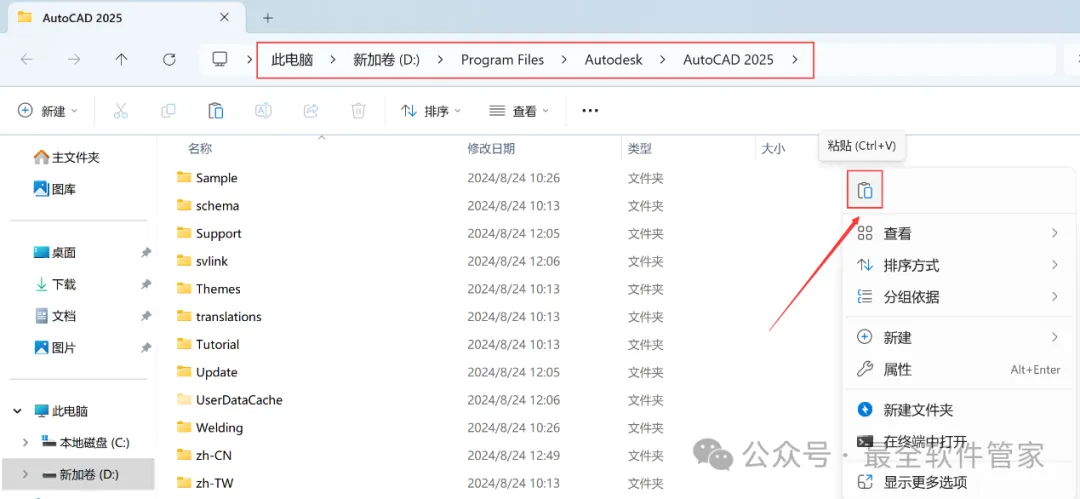
Task: Sort by the 大小 column header
Action: 773,148
